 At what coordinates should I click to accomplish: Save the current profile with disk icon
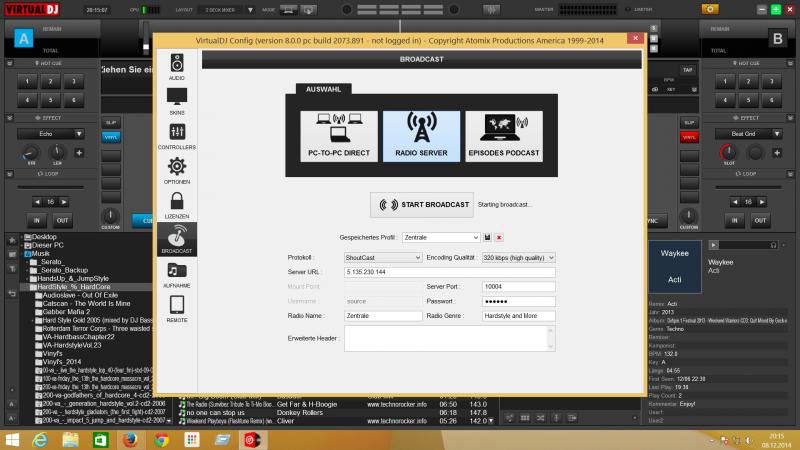[487, 237]
